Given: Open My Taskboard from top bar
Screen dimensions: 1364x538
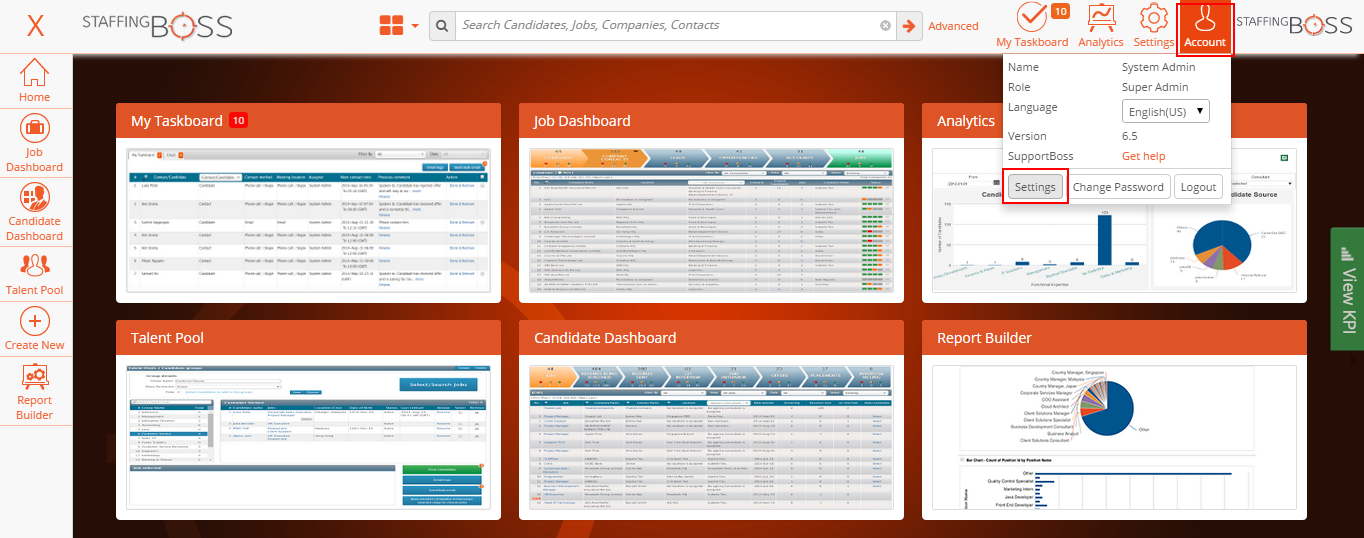Looking at the screenshot, I should pos(1032,26).
